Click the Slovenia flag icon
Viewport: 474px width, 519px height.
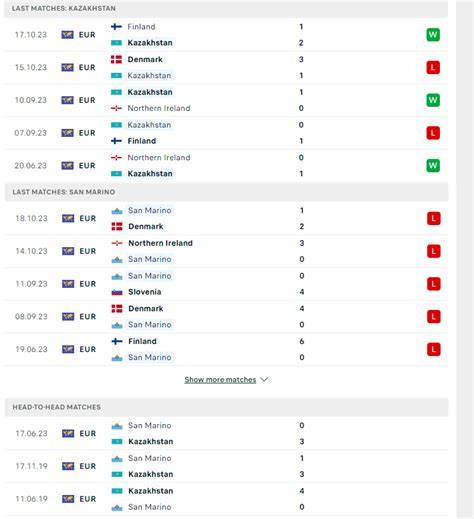tap(117, 292)
